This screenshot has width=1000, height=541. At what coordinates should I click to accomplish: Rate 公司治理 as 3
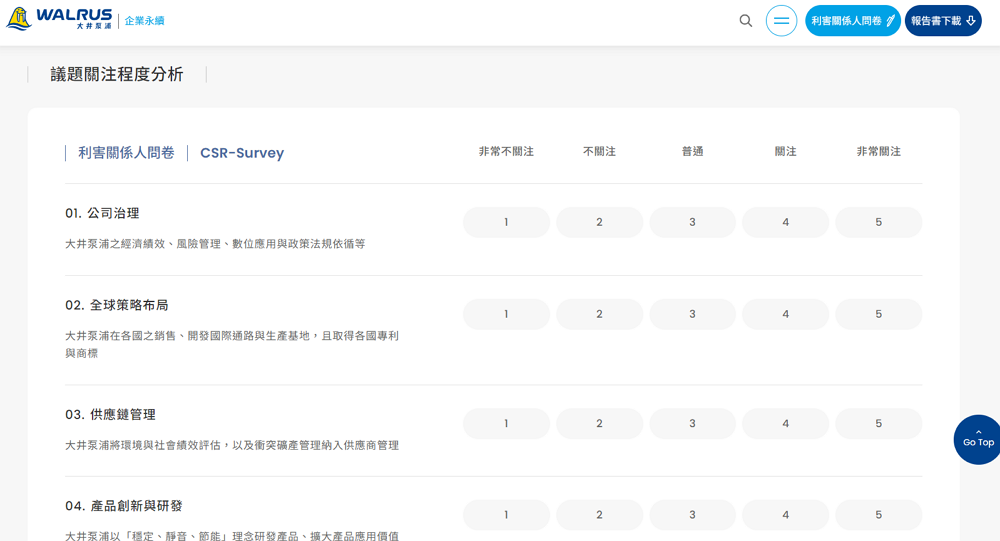(692, 222)
